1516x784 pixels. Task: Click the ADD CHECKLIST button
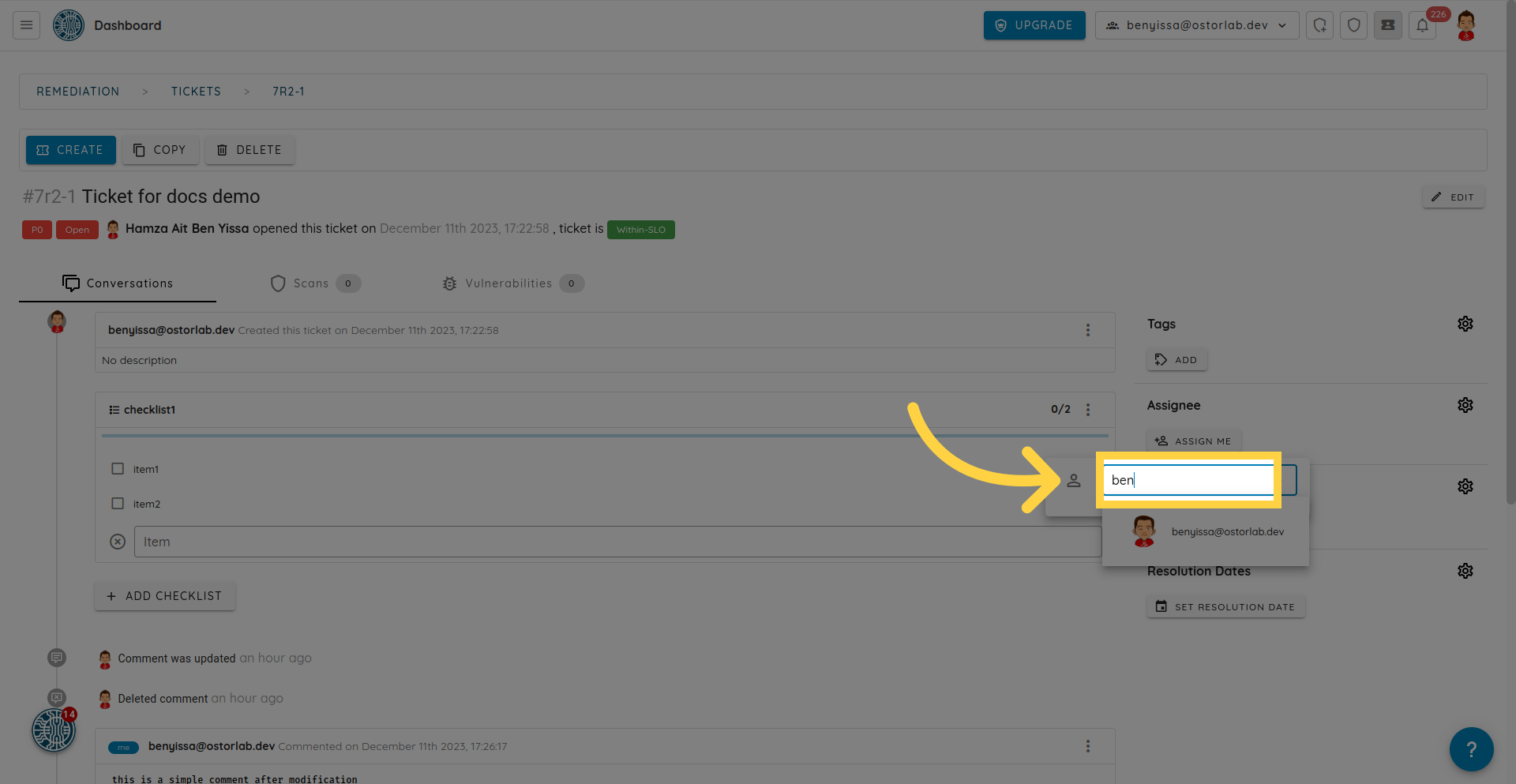pos(165,596)
